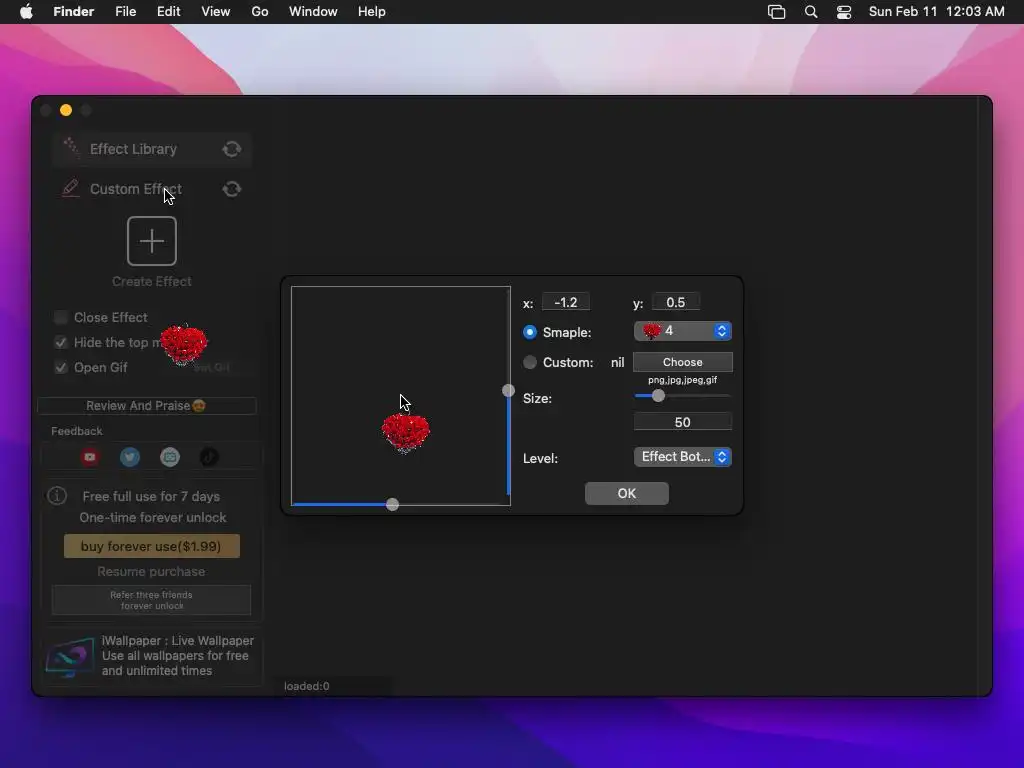Click the iWallpaper app icon

(69, 657)
